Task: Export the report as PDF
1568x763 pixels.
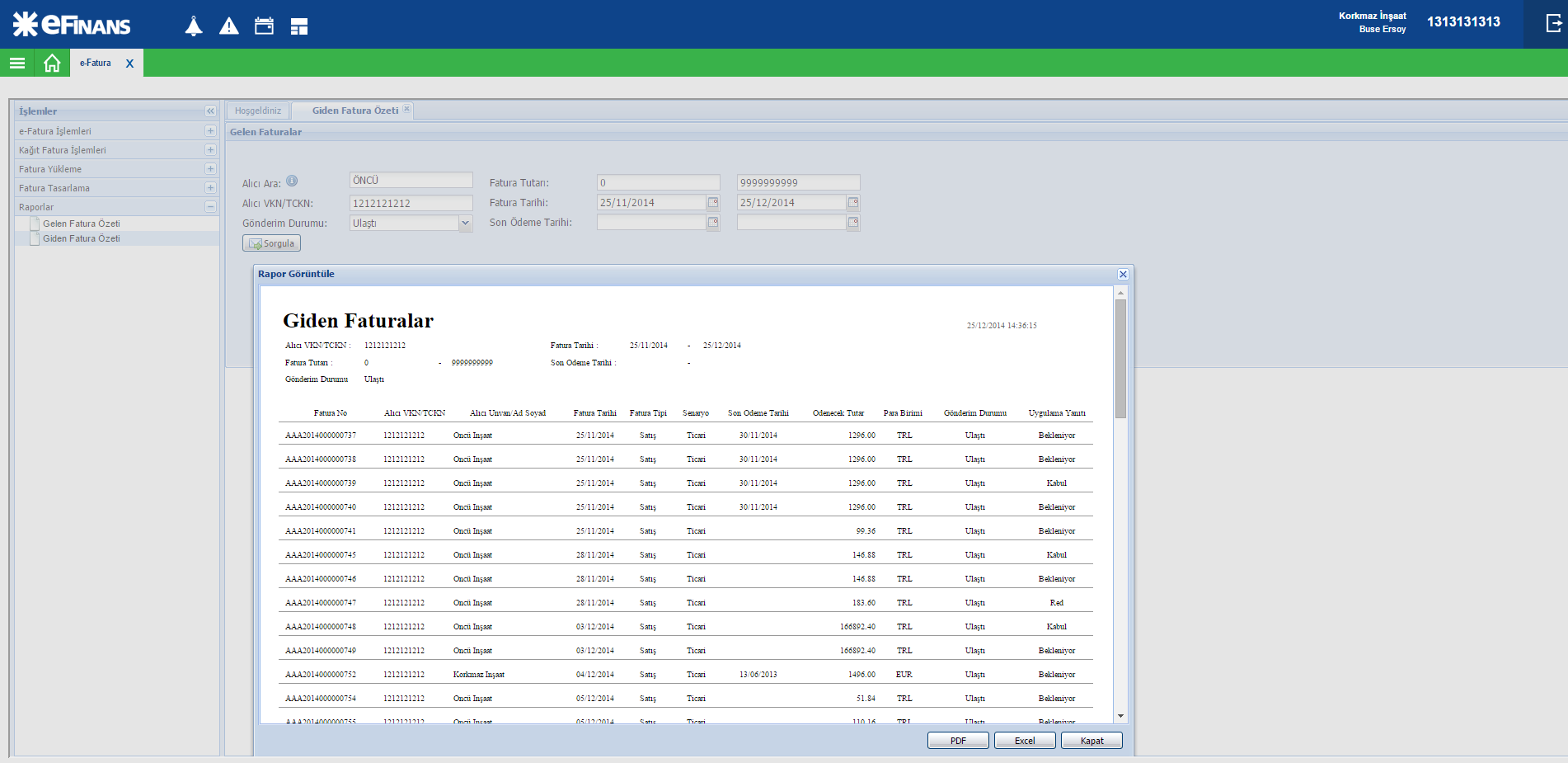Action: click(x=958, y=741)
